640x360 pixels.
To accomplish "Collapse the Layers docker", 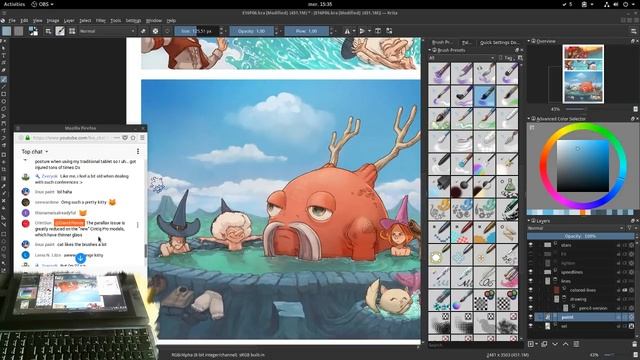I will point(529,221).
